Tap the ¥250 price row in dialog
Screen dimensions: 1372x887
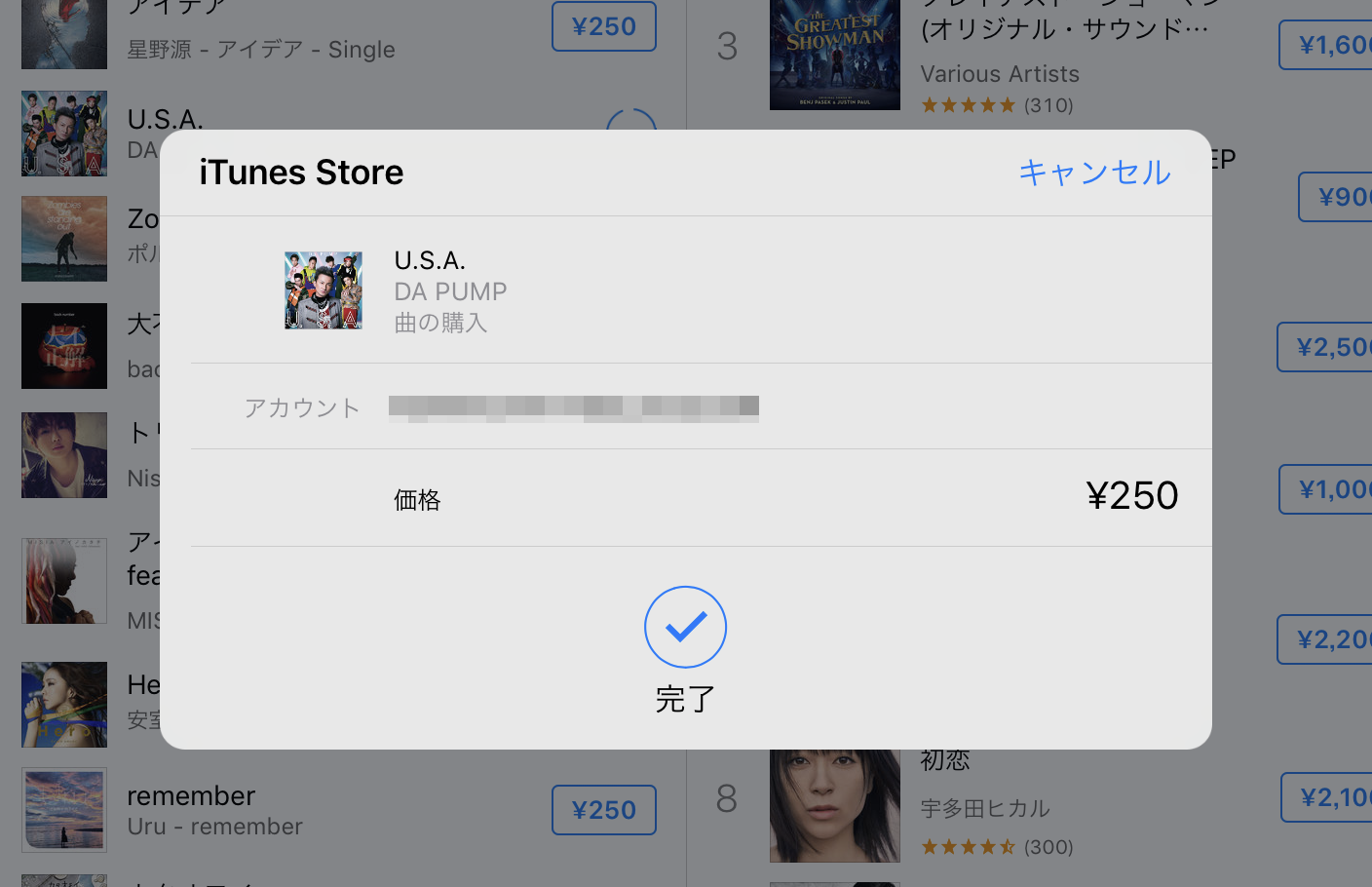coord(702,498)
